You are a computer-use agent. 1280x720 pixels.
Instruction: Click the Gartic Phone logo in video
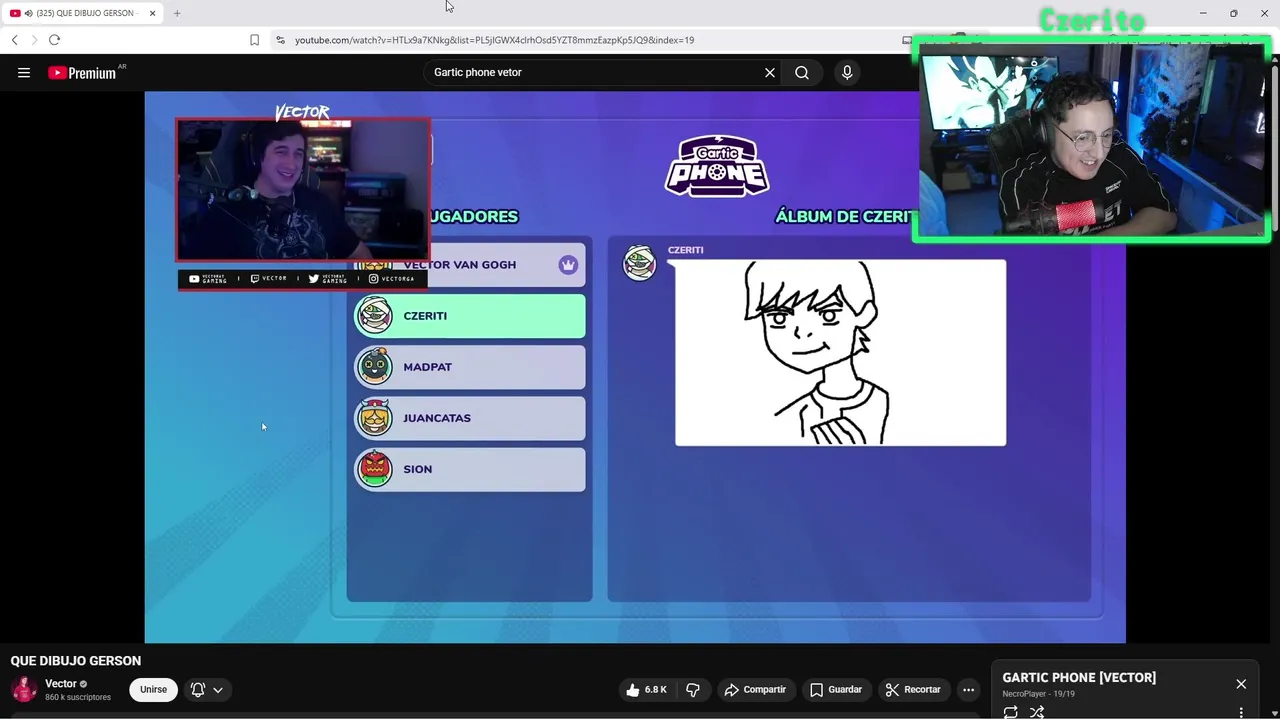point(717,165)
